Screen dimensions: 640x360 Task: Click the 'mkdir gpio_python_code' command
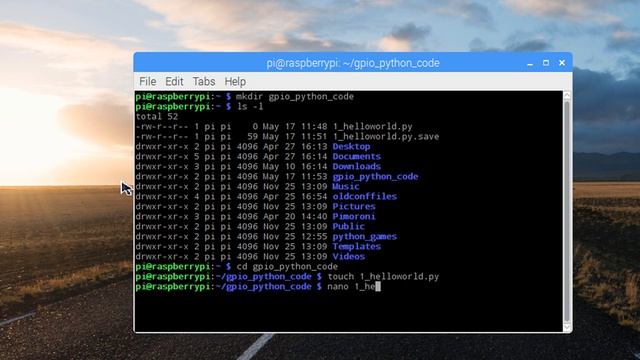point(295,97)
